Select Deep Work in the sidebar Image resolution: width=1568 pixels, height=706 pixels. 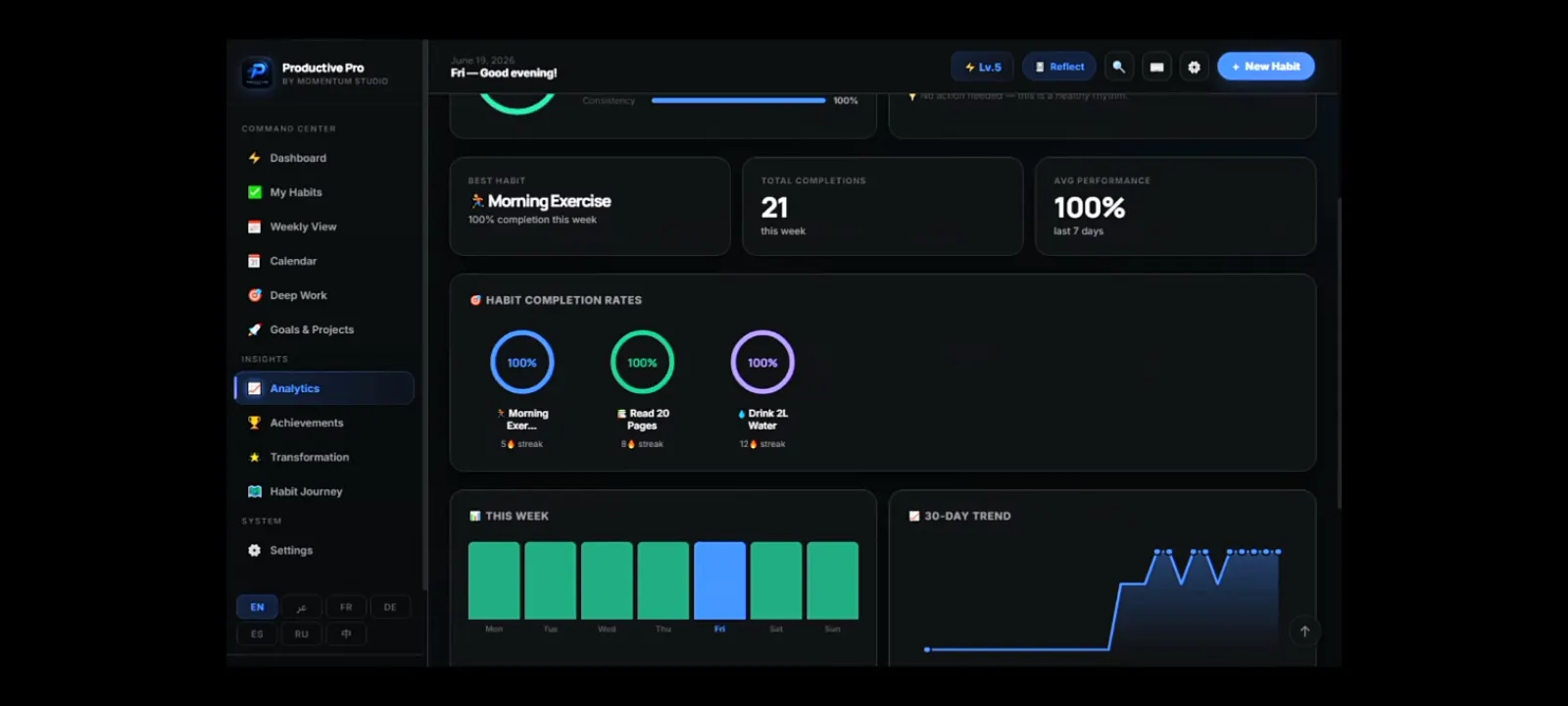(324, 295)
